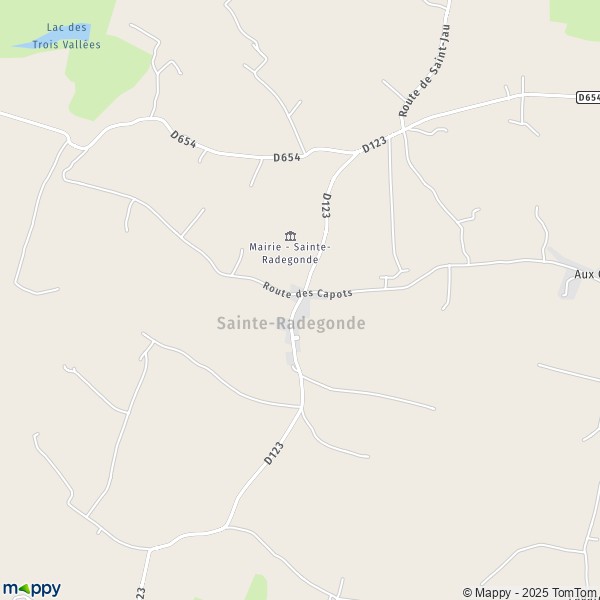This screenshot has width=600, height=600.
Task: Open the Mappy logo
Action: click(32, 589)
